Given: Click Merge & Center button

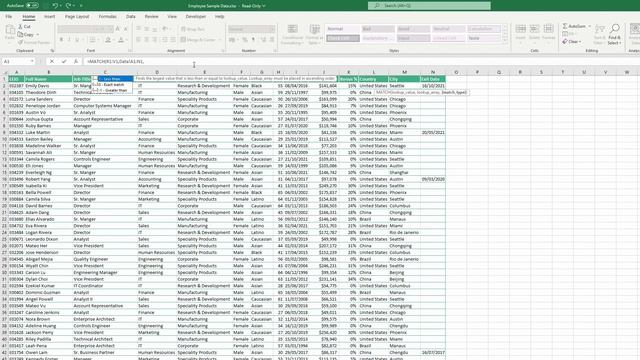Looking at the screenshot, I should pyautogui.click(x=198, y=40).
